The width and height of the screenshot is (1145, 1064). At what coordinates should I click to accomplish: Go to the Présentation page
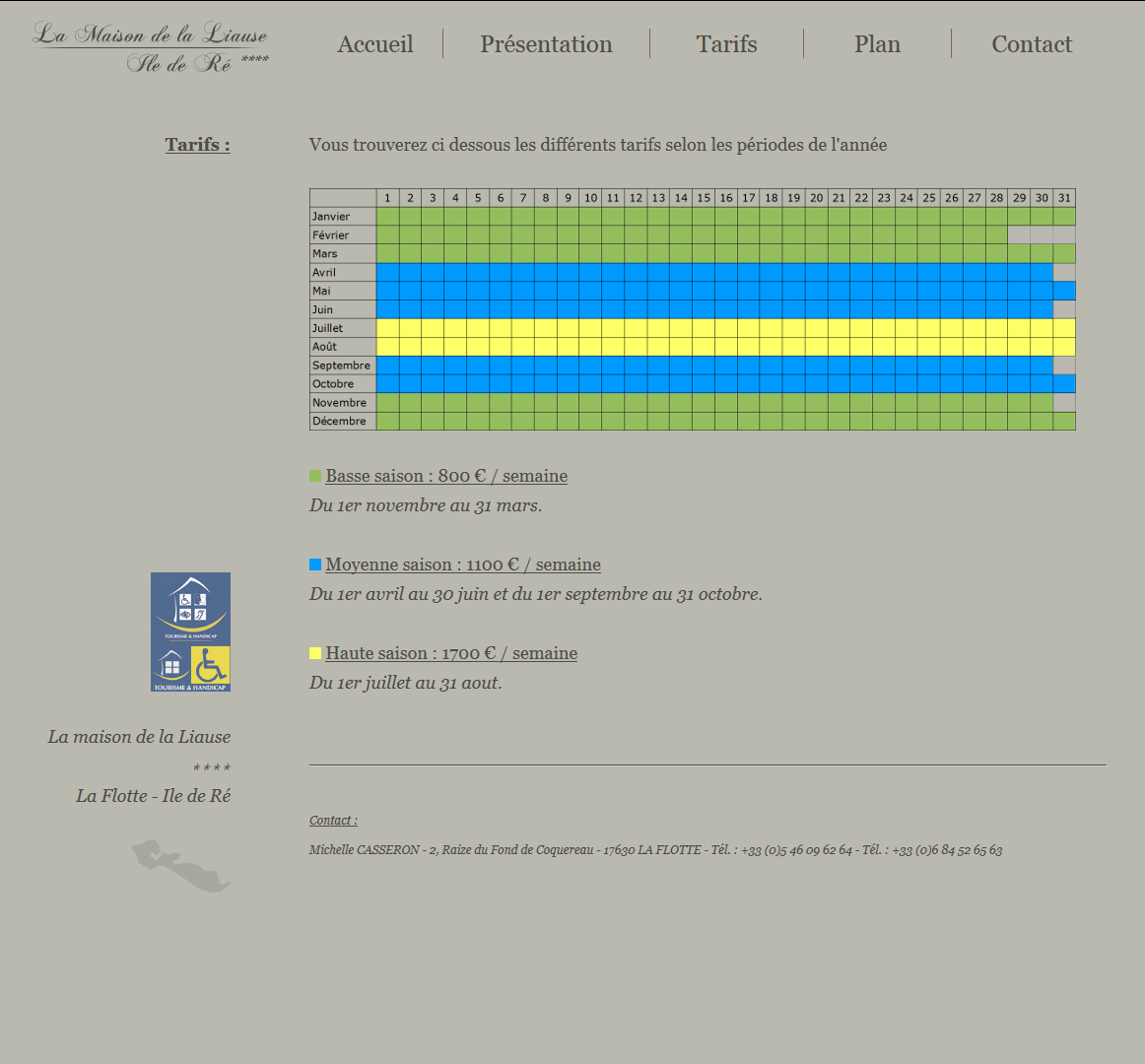click(x=546, y=44)
